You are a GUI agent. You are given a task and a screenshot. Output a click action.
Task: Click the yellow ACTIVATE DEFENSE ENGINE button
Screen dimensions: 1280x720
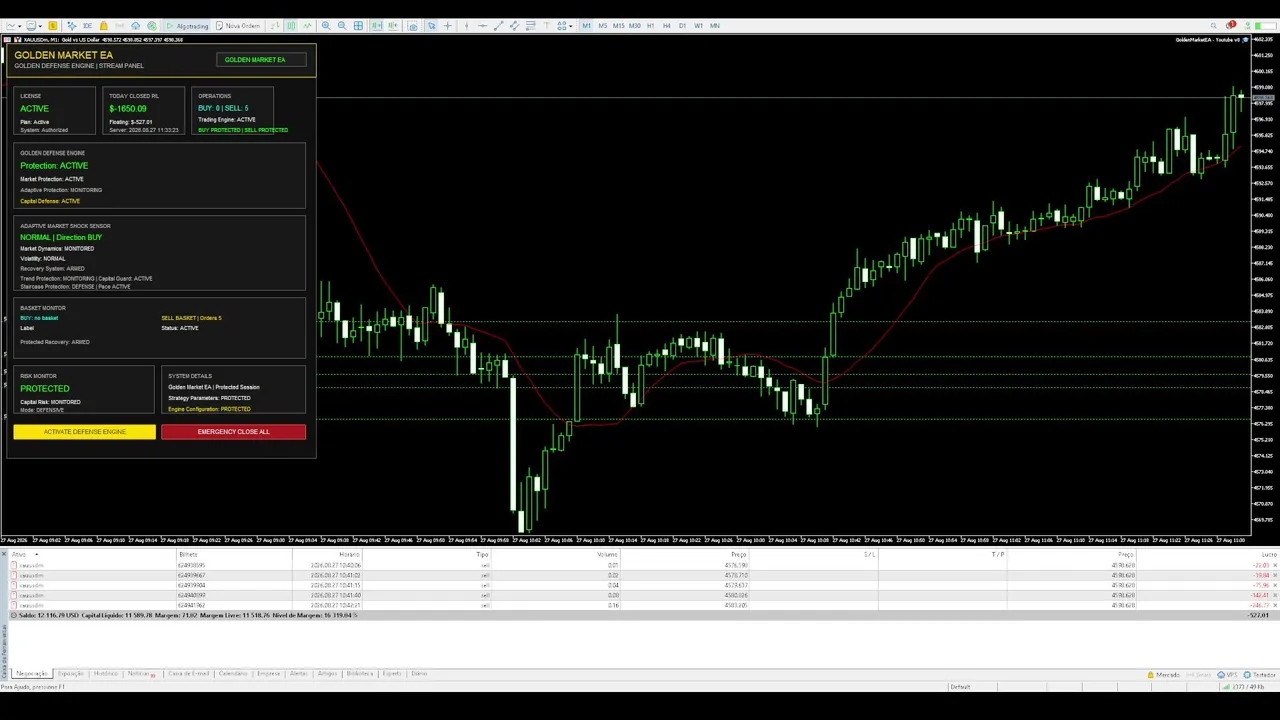click(x=85, y=432)
